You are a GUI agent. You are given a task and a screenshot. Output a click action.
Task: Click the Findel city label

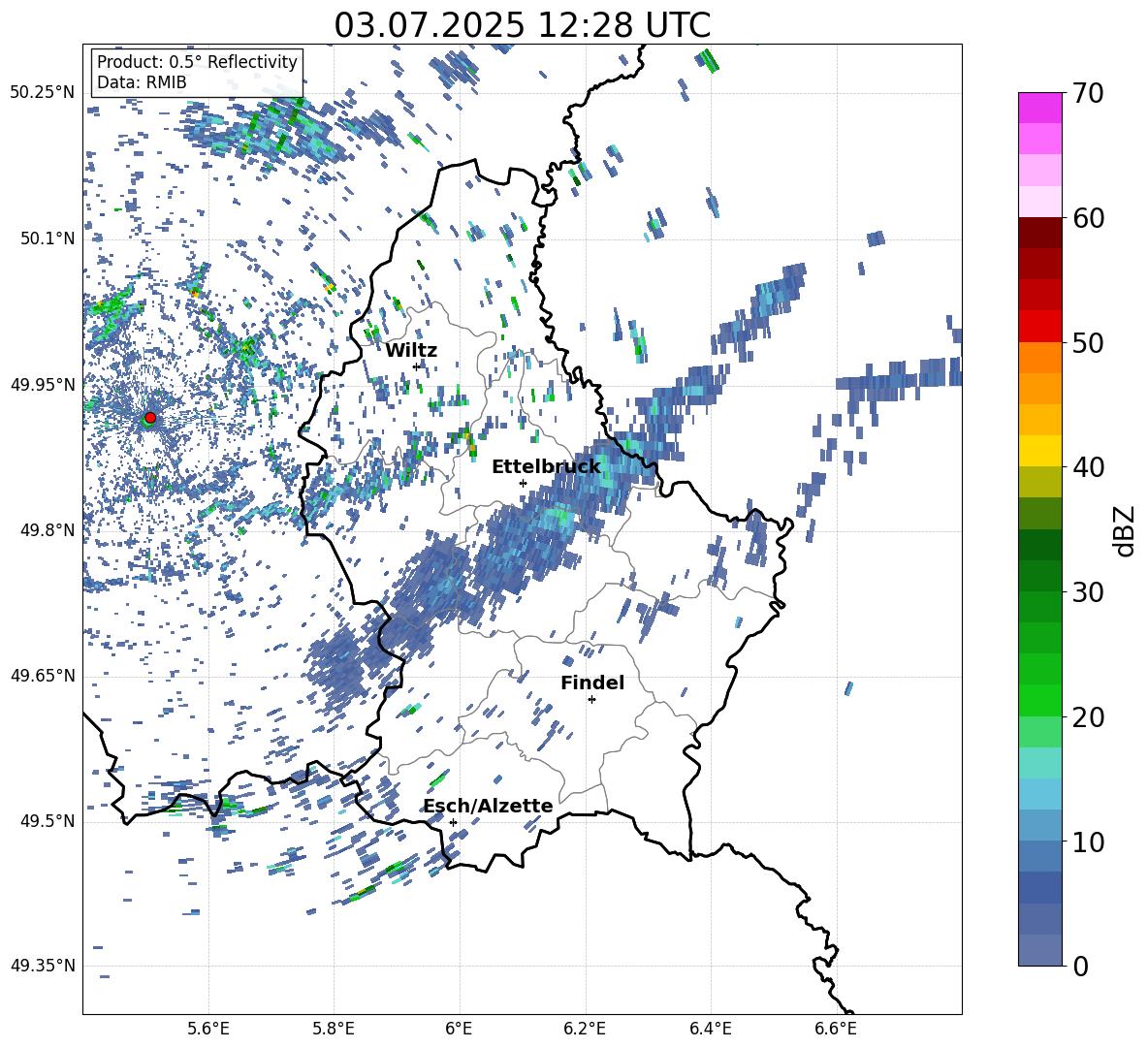pos(592,683)
